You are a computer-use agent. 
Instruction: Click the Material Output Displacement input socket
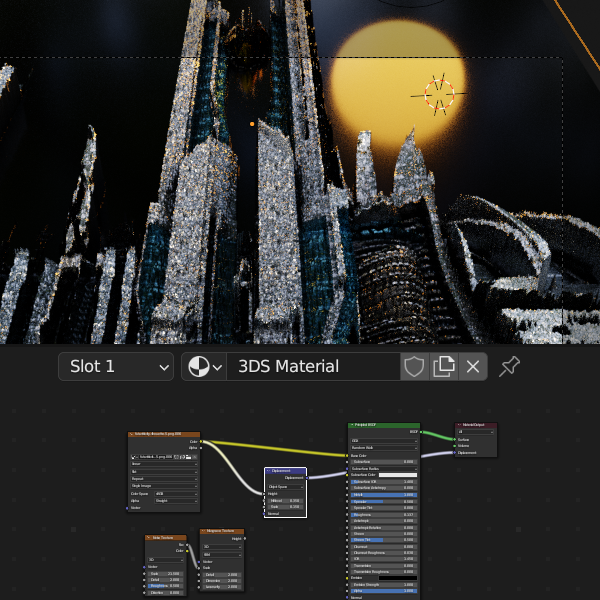click(x=454, y=453)
